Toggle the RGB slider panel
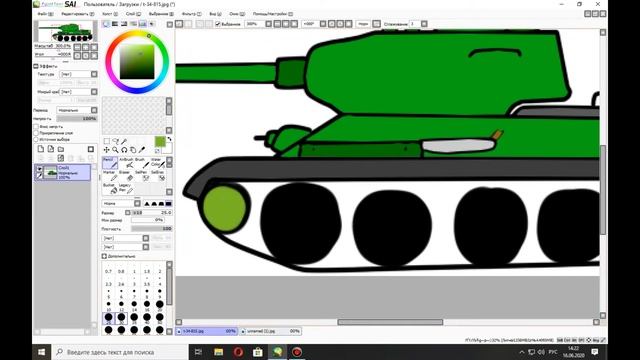640x360 pixels. [115, 24]
